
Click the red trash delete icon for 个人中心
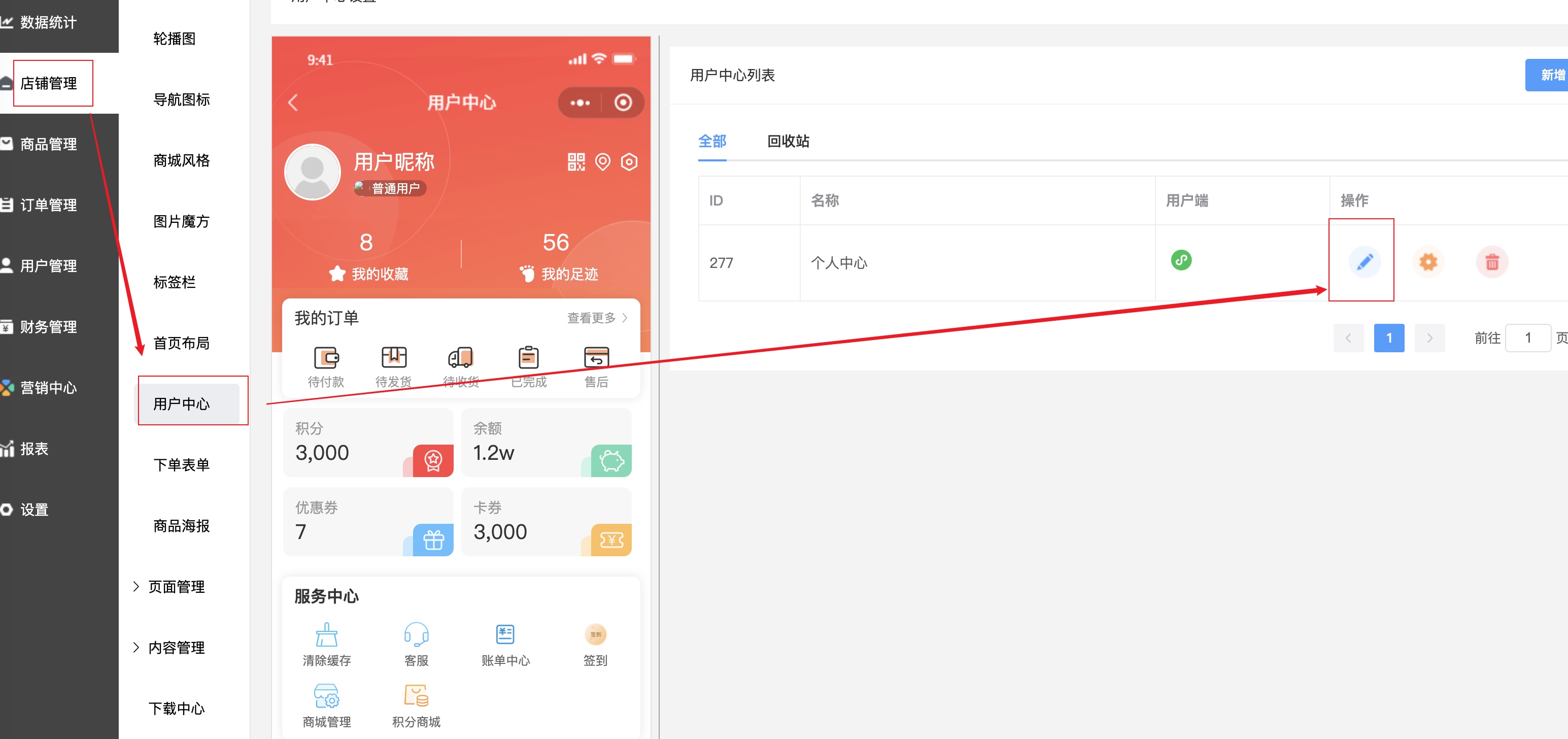(1492, 262)
